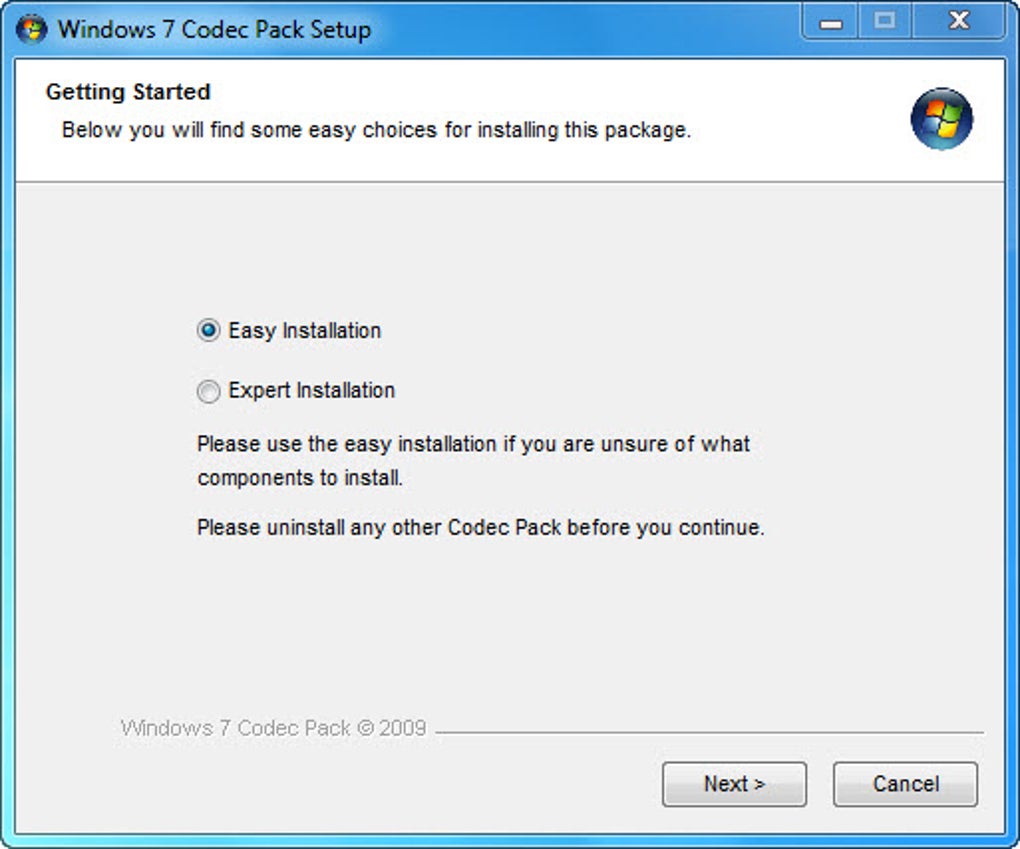Click the horizontal separator line beside the branding
Image resolution: width=1020 pixels, height=849 pixels.
click(708, 732)
